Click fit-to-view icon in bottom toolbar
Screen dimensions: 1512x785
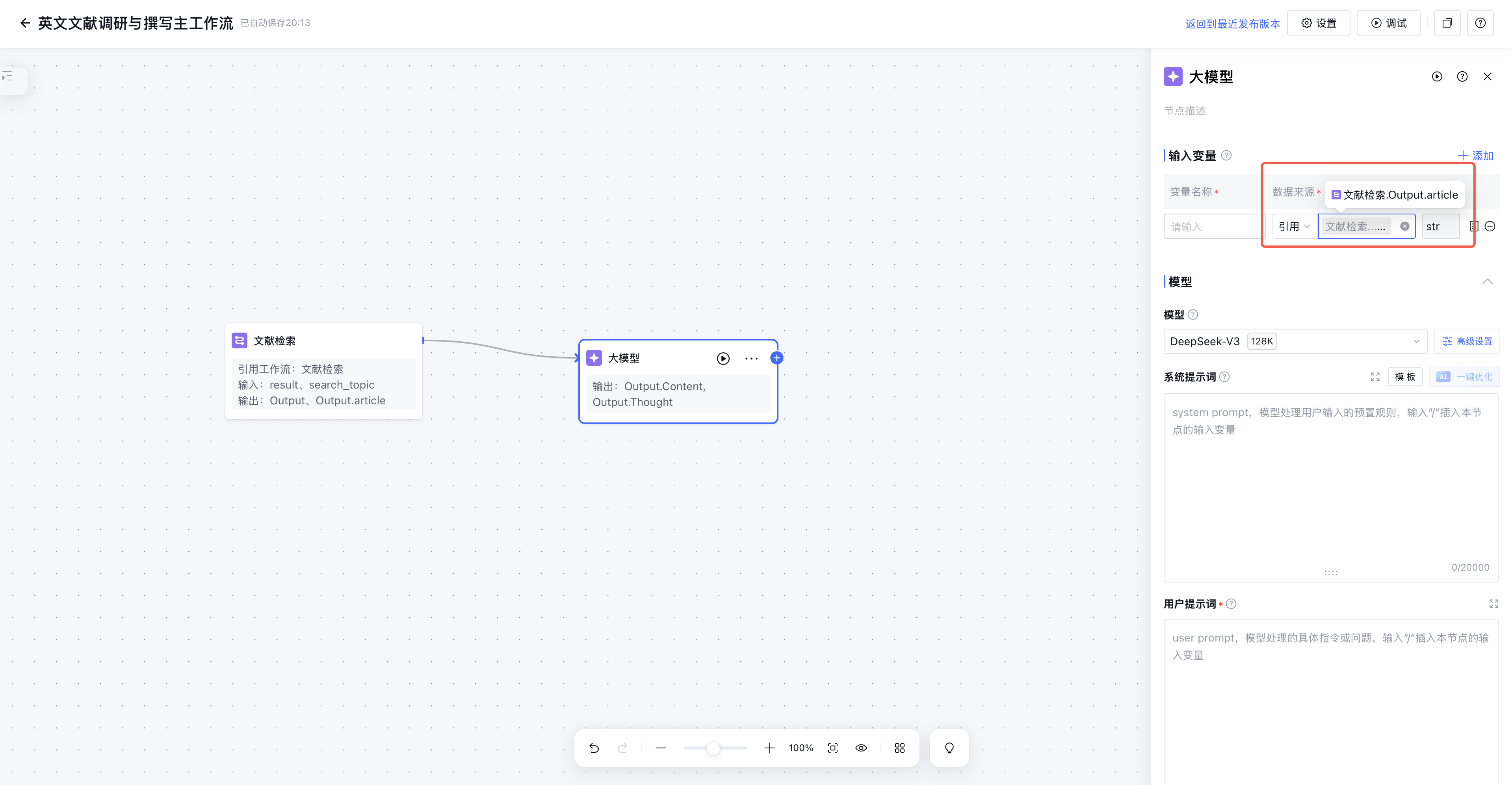(832, 748)
